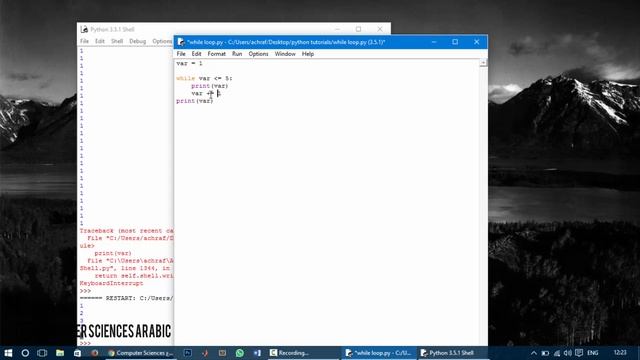Open Photoshop from the taskbar
Screen dimensions: 640x360
[187, 353]
